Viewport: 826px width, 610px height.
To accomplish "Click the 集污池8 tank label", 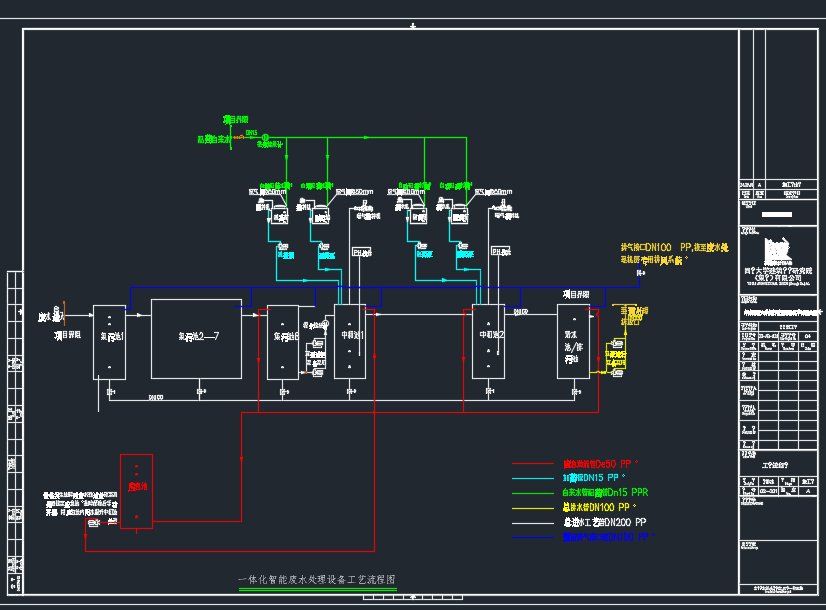I will pyautogui.click(x=286, y=336).
